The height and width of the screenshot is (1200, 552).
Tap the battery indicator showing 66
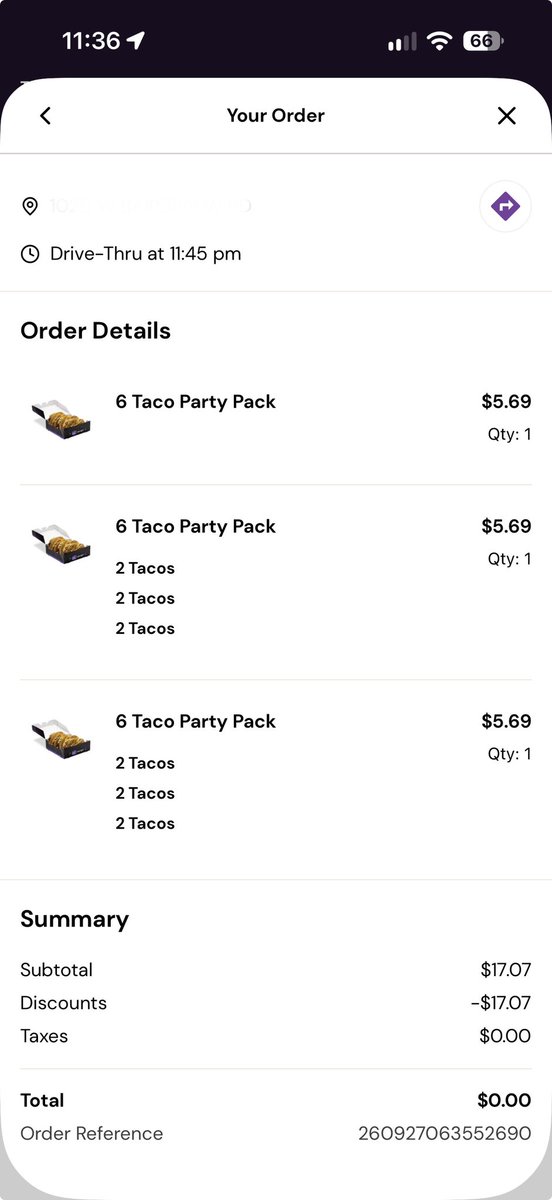pyautogui.click(x=484, y=41)
